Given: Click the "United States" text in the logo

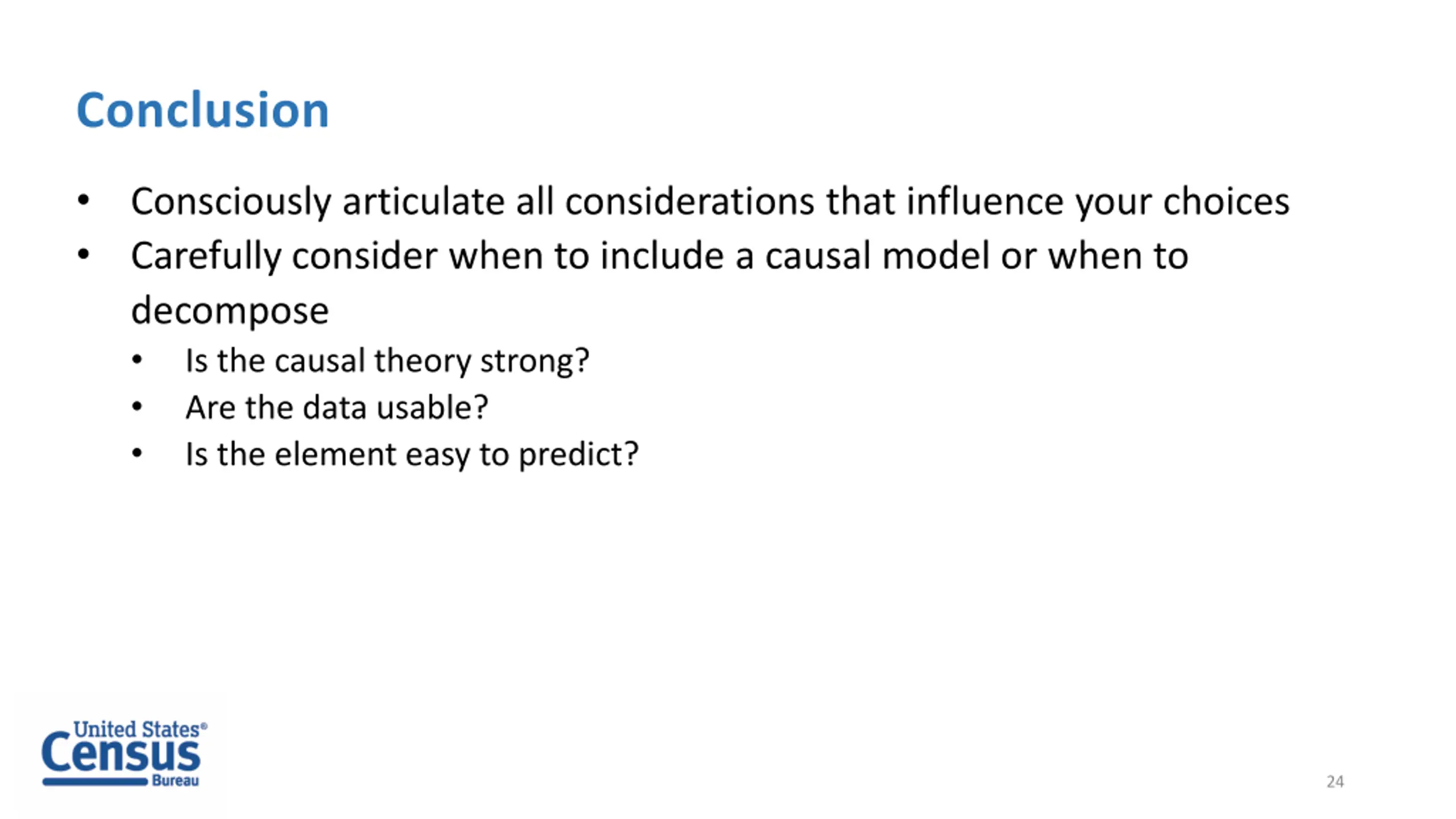Looking at the screenshot, I should [x=136, y=729].
